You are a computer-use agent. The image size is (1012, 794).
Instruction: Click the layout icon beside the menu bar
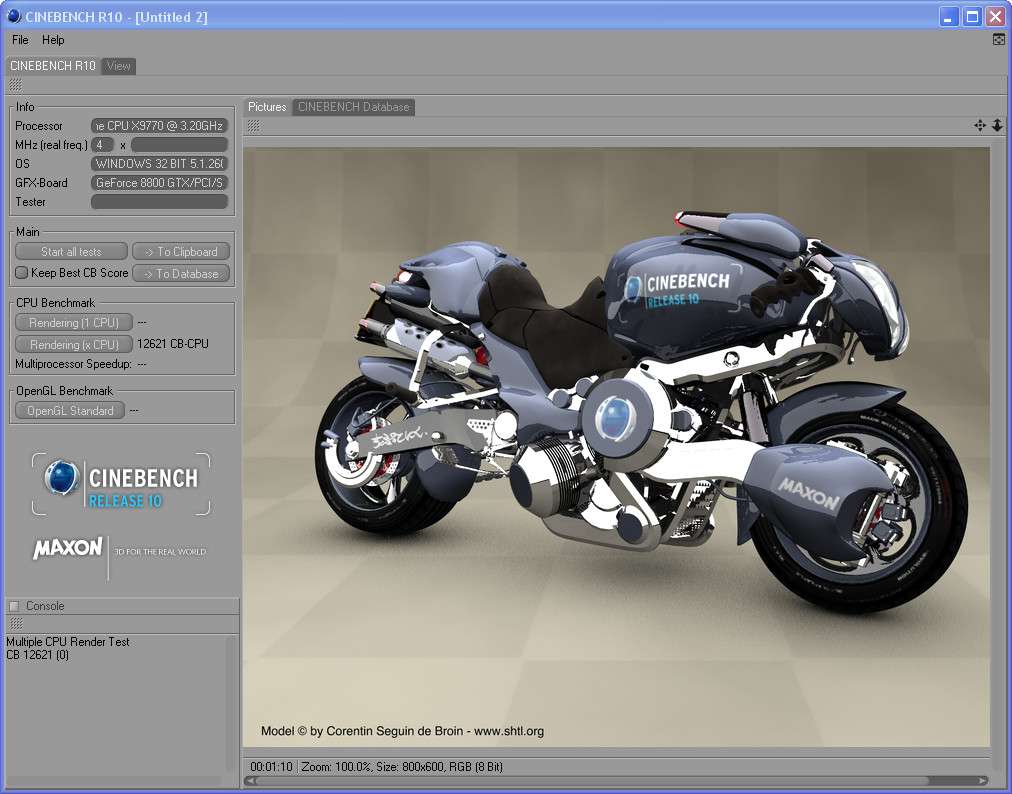point(998,40)
